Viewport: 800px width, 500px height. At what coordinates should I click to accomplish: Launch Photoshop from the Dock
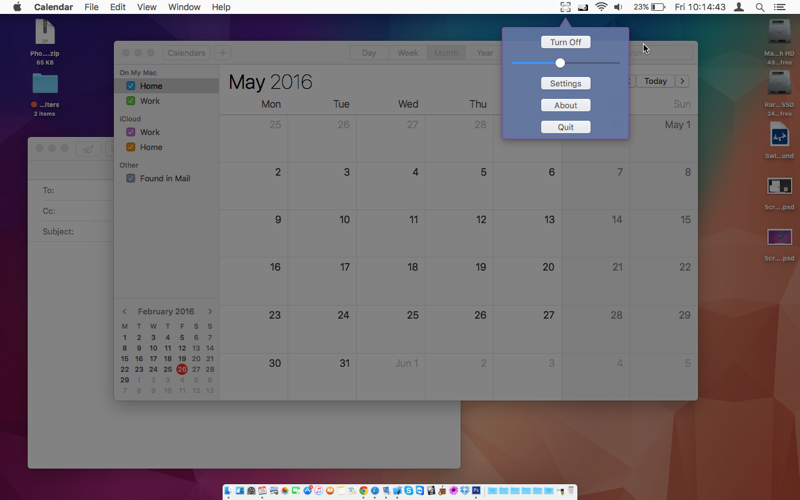(x=476, y=490)
